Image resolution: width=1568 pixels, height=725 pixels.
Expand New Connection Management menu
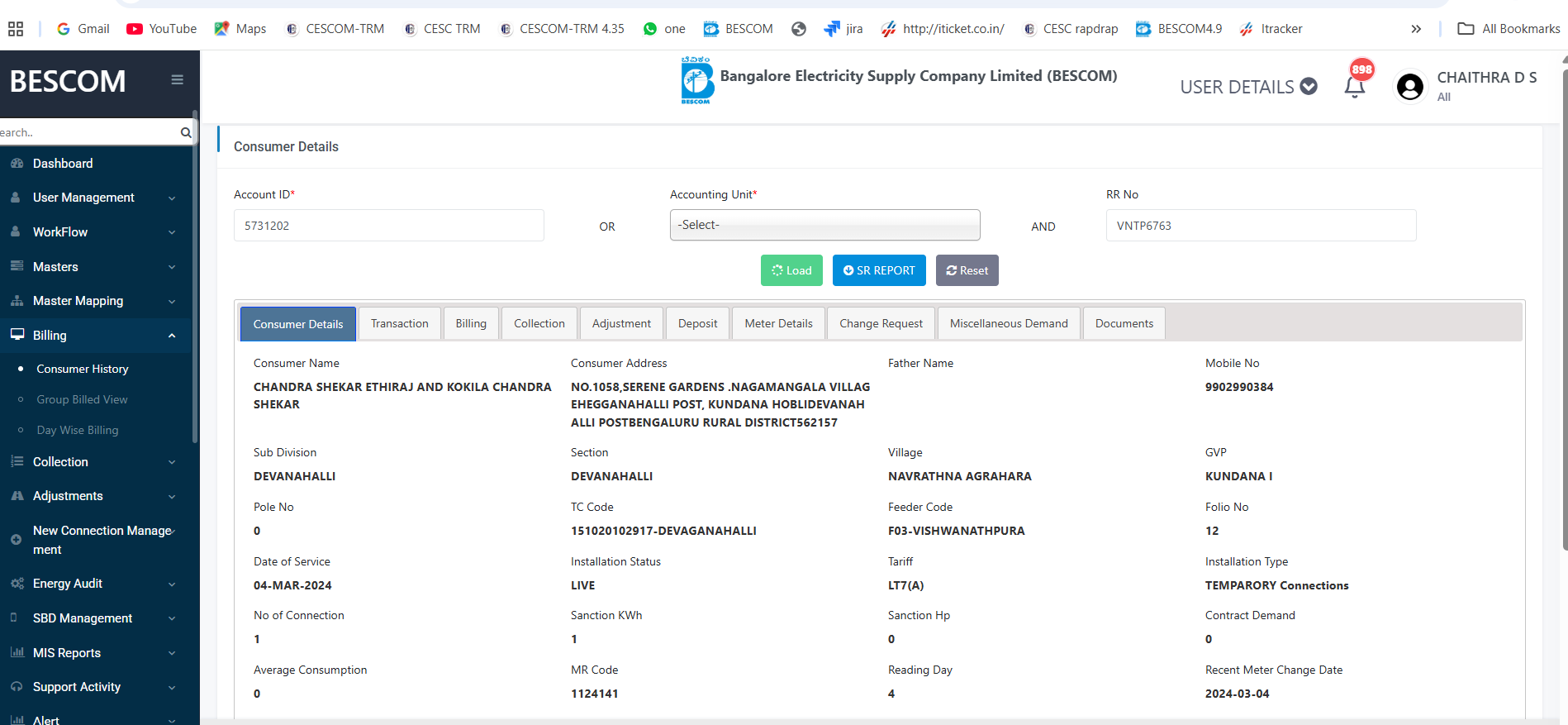pyautogui.click(x=96, y=540)
